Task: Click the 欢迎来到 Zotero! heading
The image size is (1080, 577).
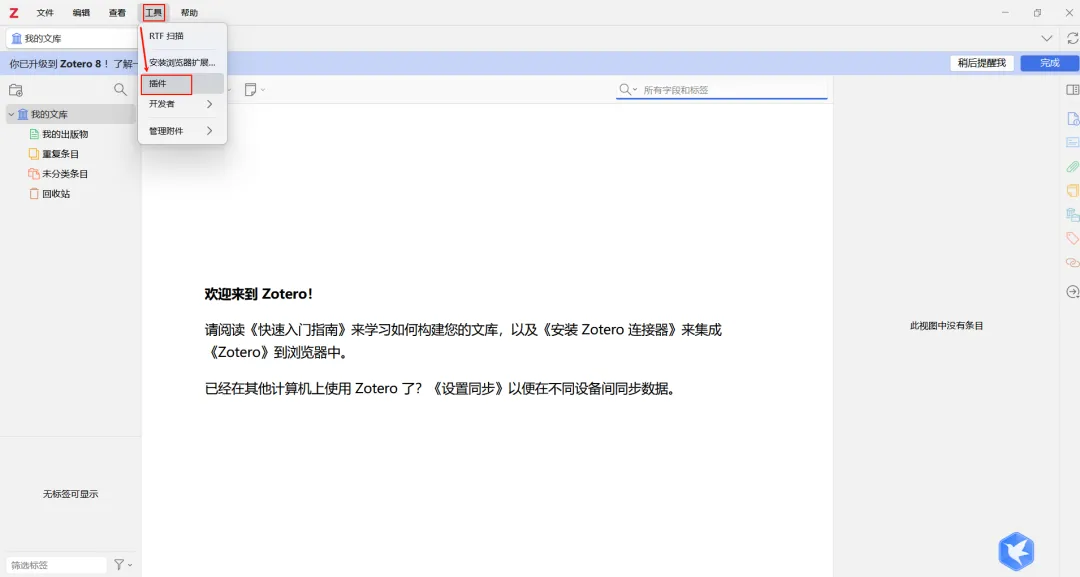Action: [258, 294]
